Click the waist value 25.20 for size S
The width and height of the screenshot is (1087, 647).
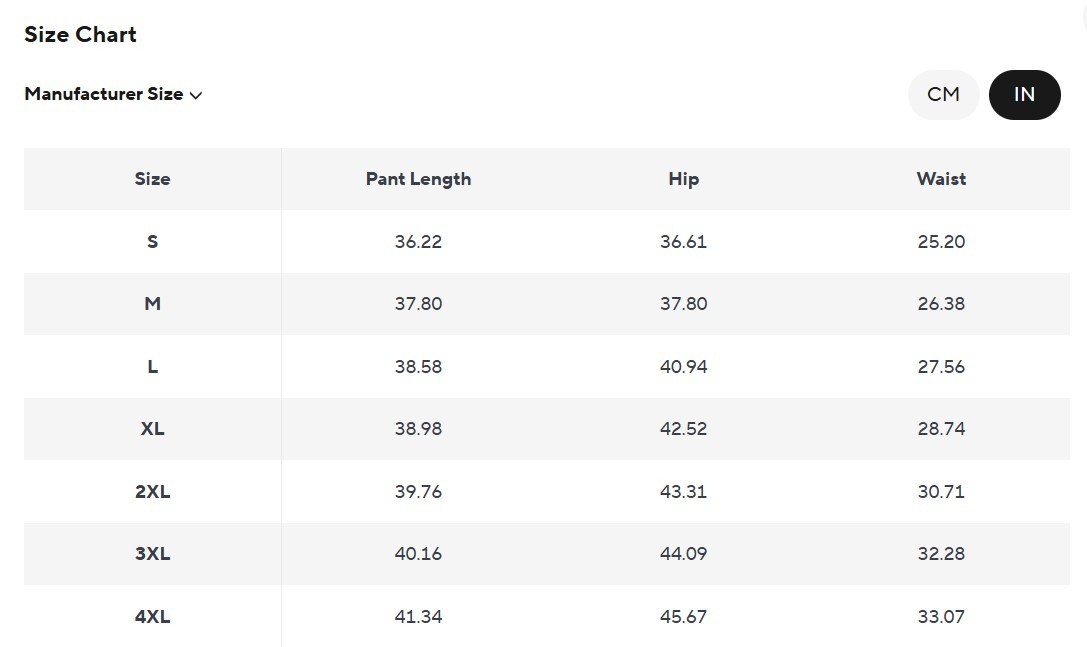[941, 241]
